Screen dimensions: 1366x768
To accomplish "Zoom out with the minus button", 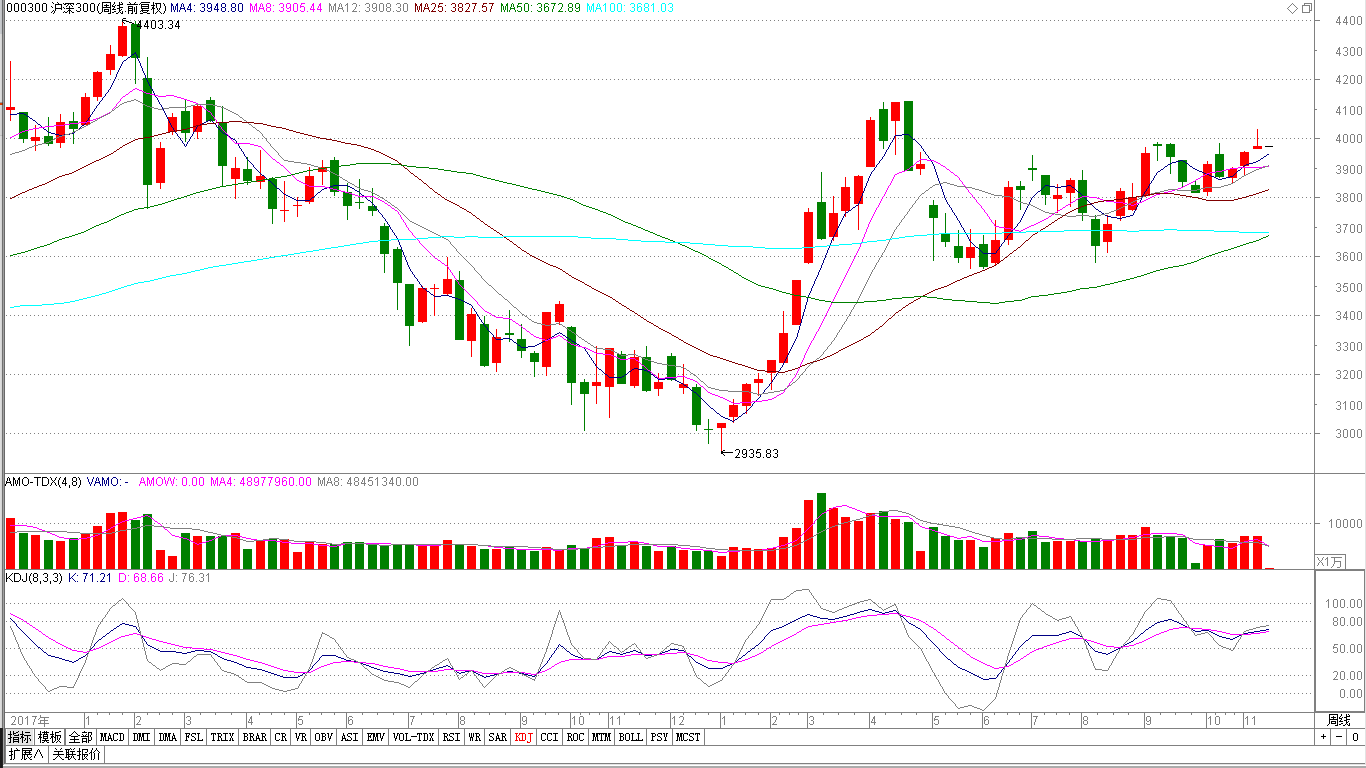I will [x=1338, y=737].
